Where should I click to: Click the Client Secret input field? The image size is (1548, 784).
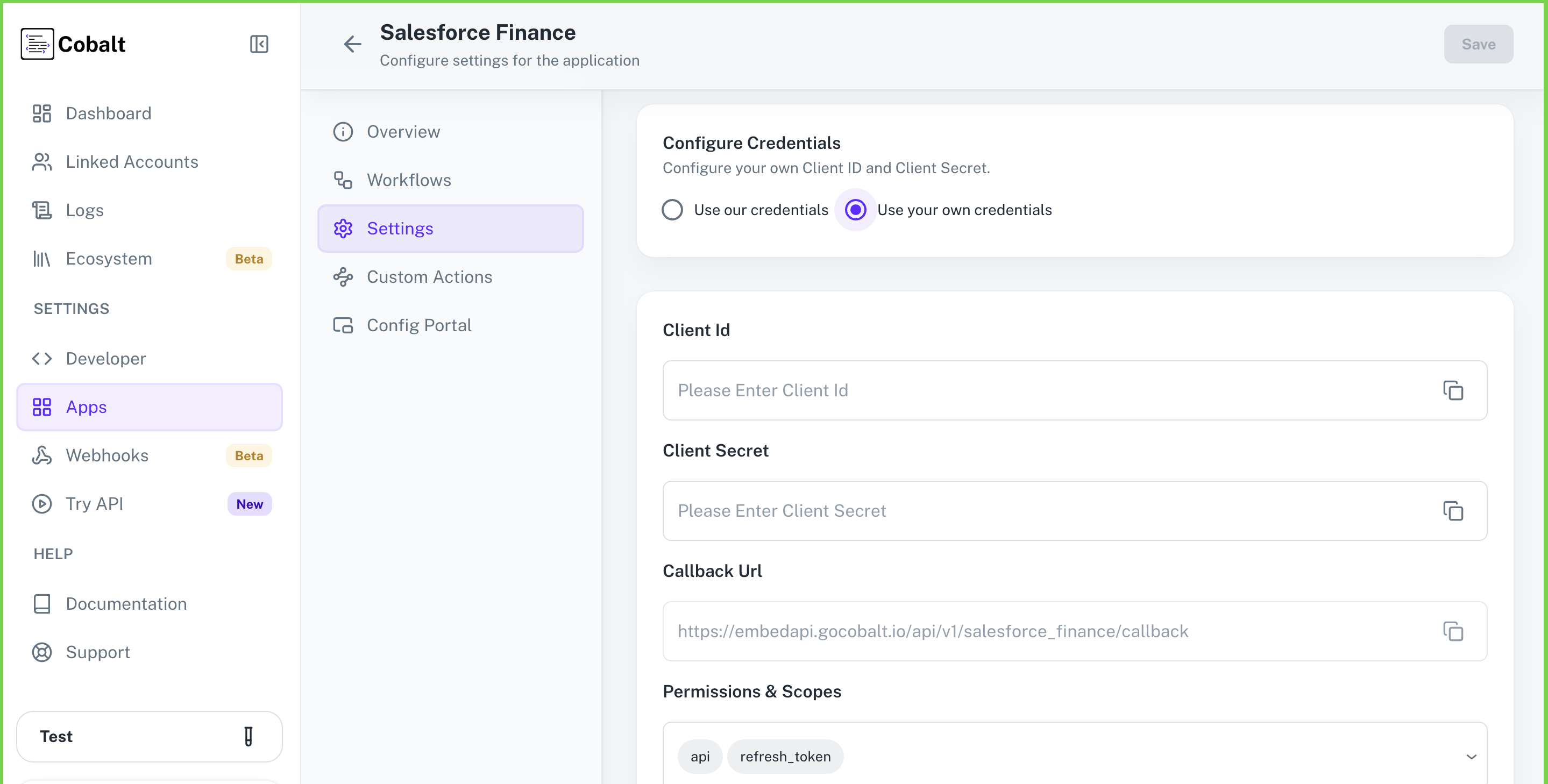pyautogui.click(x=1021, y=511)
